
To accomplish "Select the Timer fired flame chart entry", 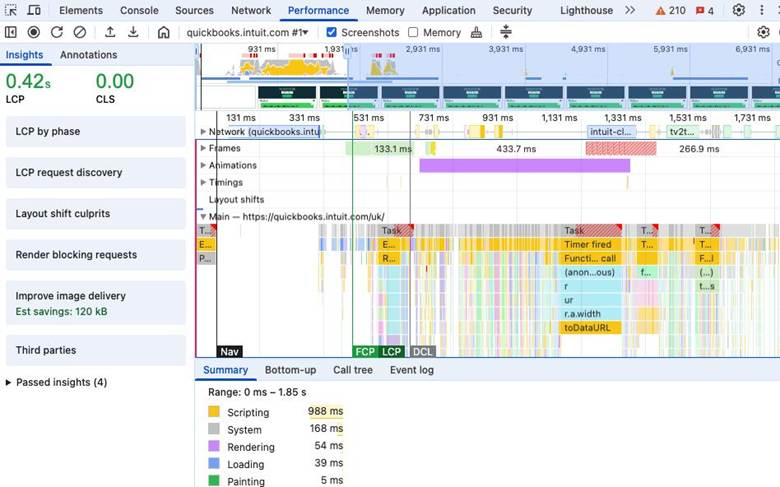I will [590, 244].
